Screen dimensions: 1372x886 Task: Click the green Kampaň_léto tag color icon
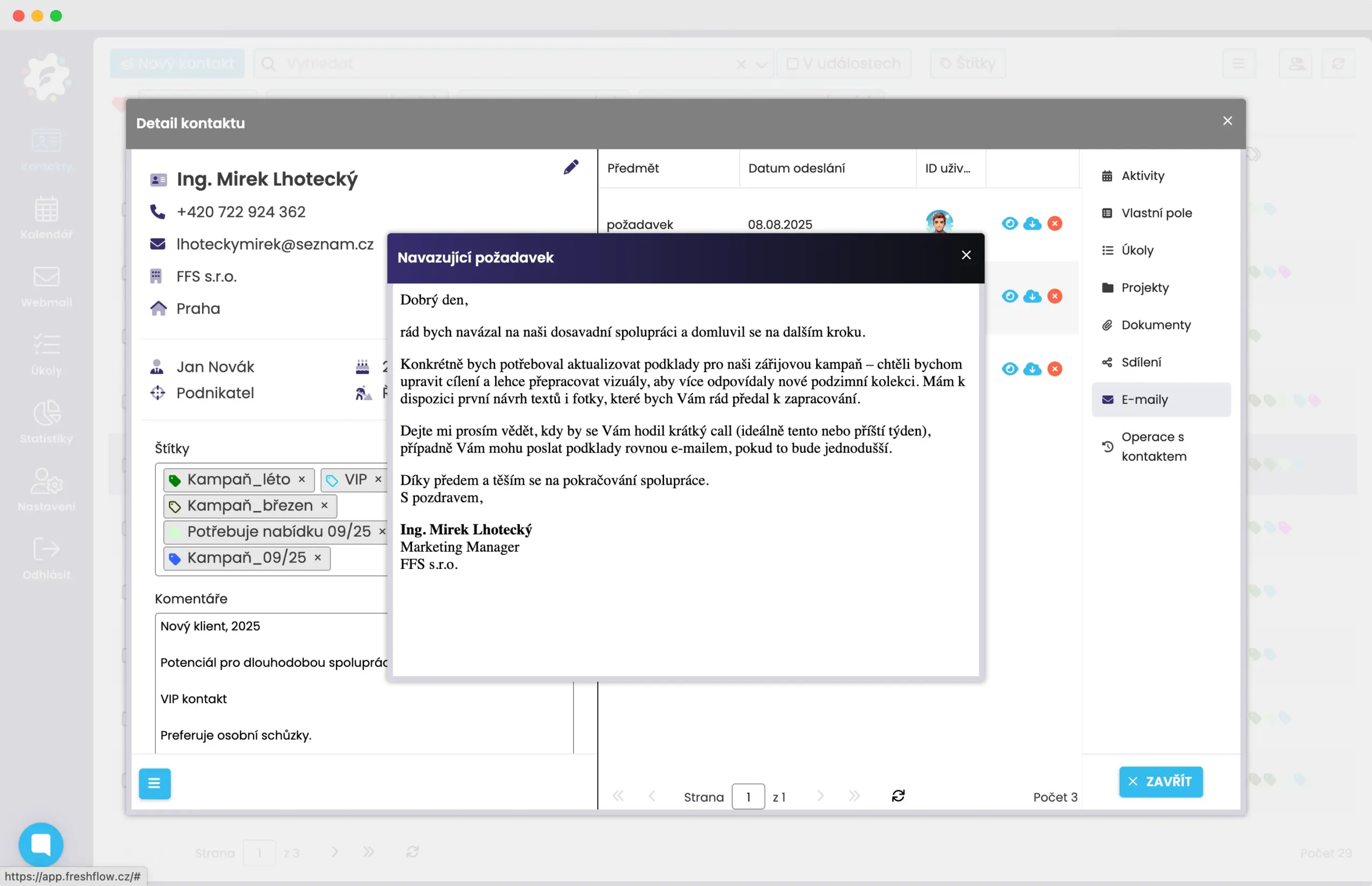[x=175, y=480]
